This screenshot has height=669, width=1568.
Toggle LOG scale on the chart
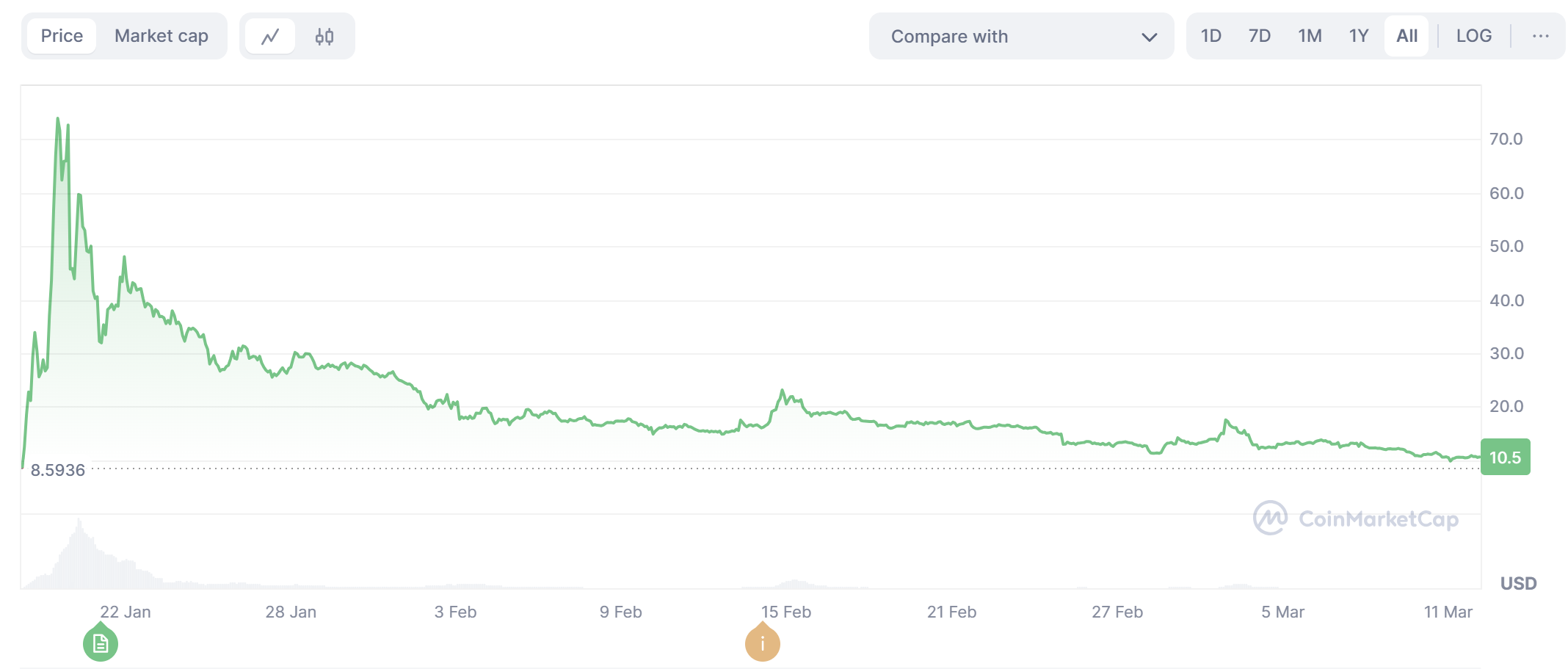tap(1474, 36)
